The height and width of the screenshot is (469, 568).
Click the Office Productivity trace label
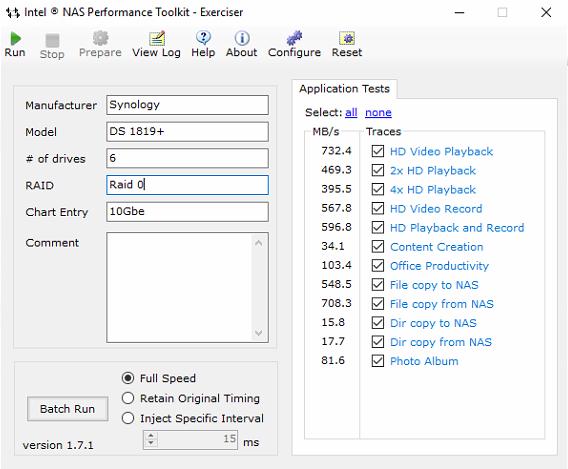tap(439, 266)
